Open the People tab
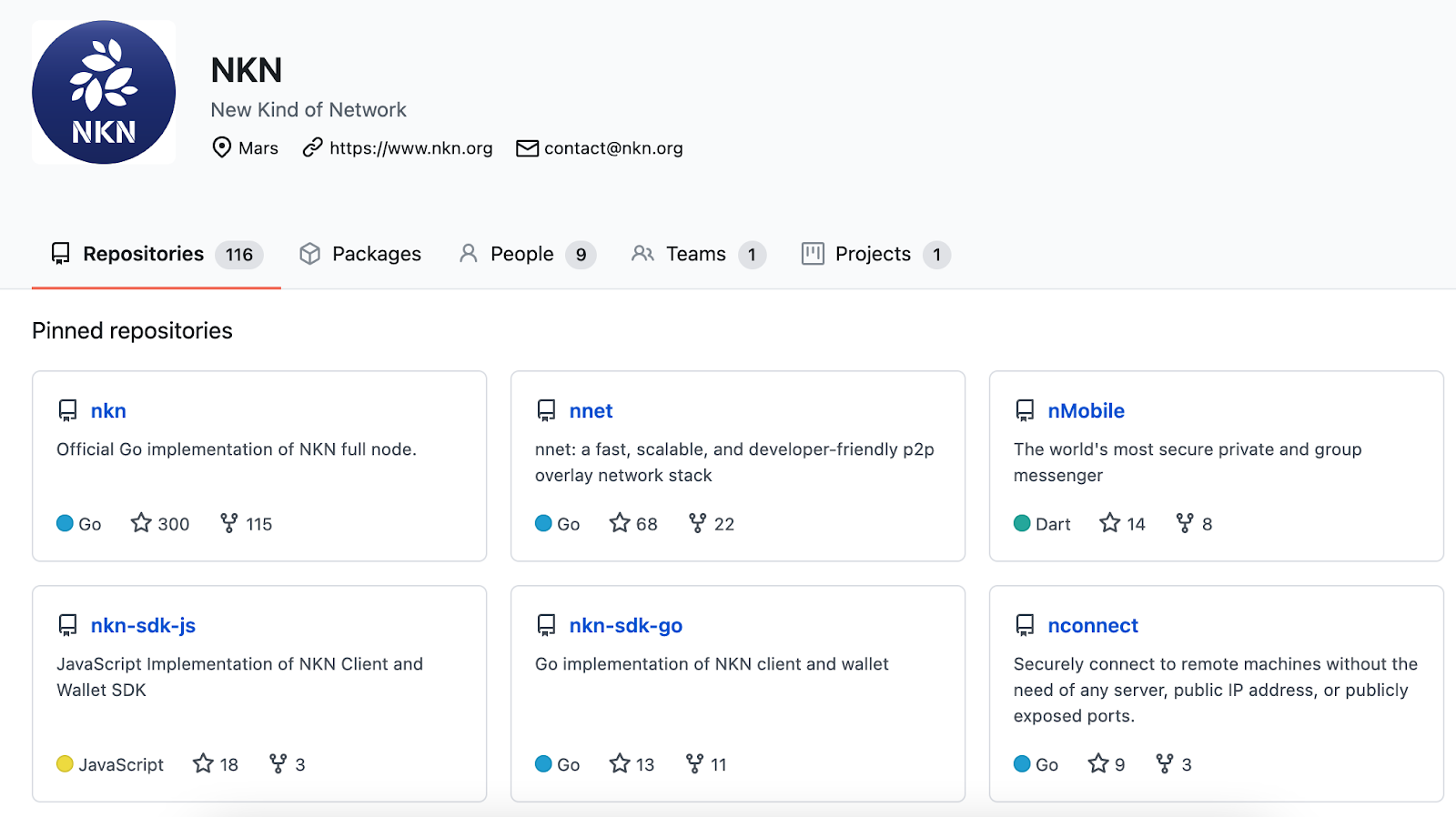The image size is (1456, 817). (521, 254)
